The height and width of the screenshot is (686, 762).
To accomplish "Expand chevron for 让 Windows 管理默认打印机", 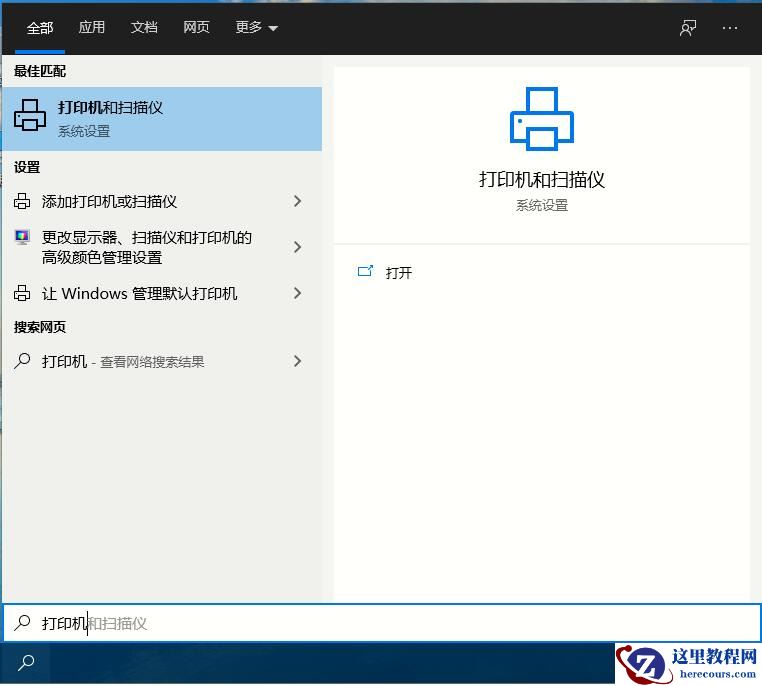I will (297, 293).
